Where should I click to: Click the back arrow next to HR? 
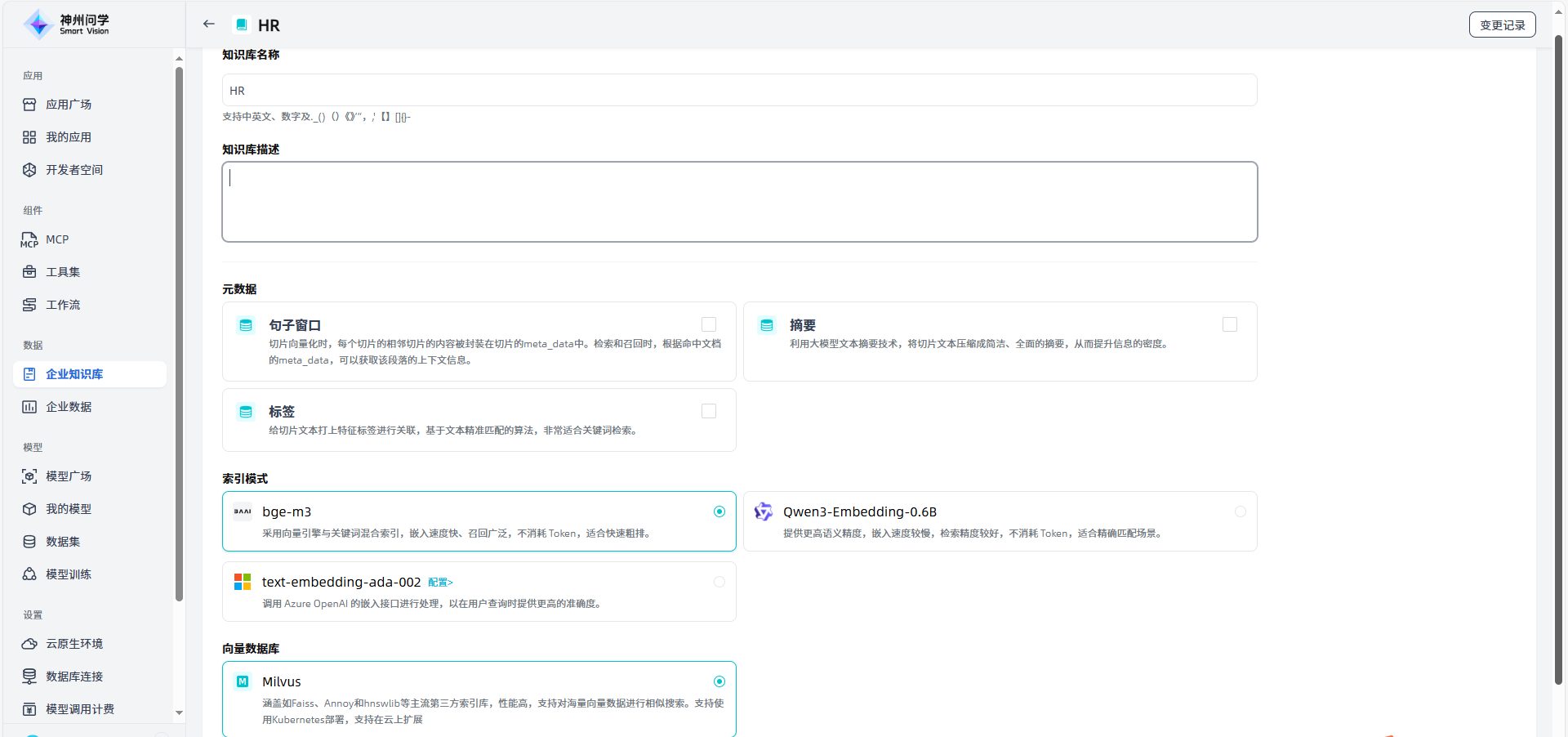tap(209, 25)
